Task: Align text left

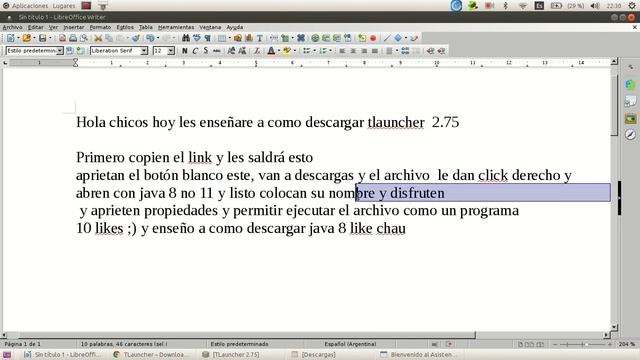Action: tap(342, 51)
